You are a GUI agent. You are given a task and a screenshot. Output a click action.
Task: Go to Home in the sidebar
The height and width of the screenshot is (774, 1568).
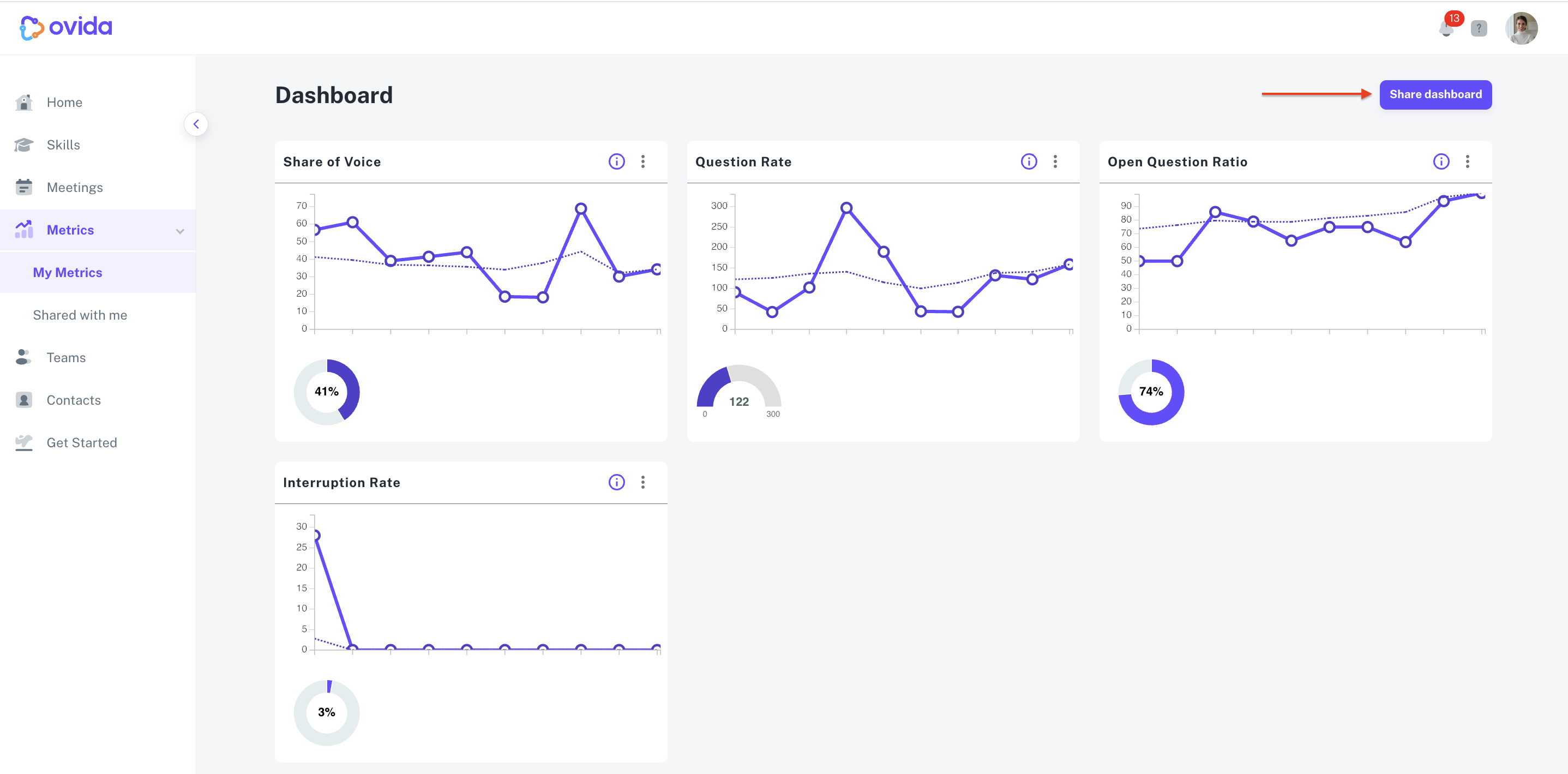point(64,103)
